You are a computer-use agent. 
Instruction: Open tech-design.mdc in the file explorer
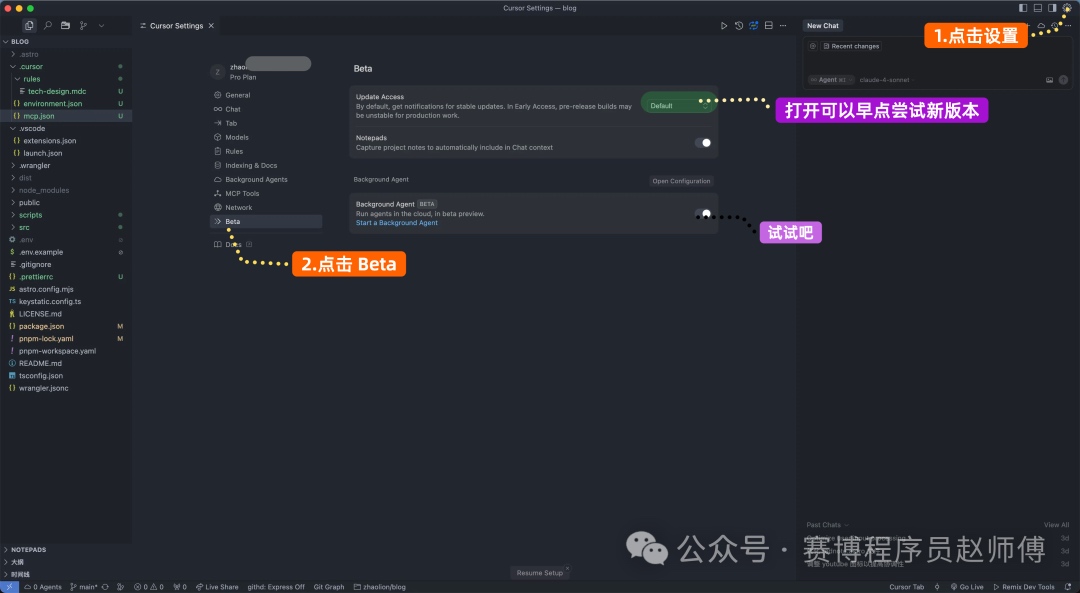66,92
